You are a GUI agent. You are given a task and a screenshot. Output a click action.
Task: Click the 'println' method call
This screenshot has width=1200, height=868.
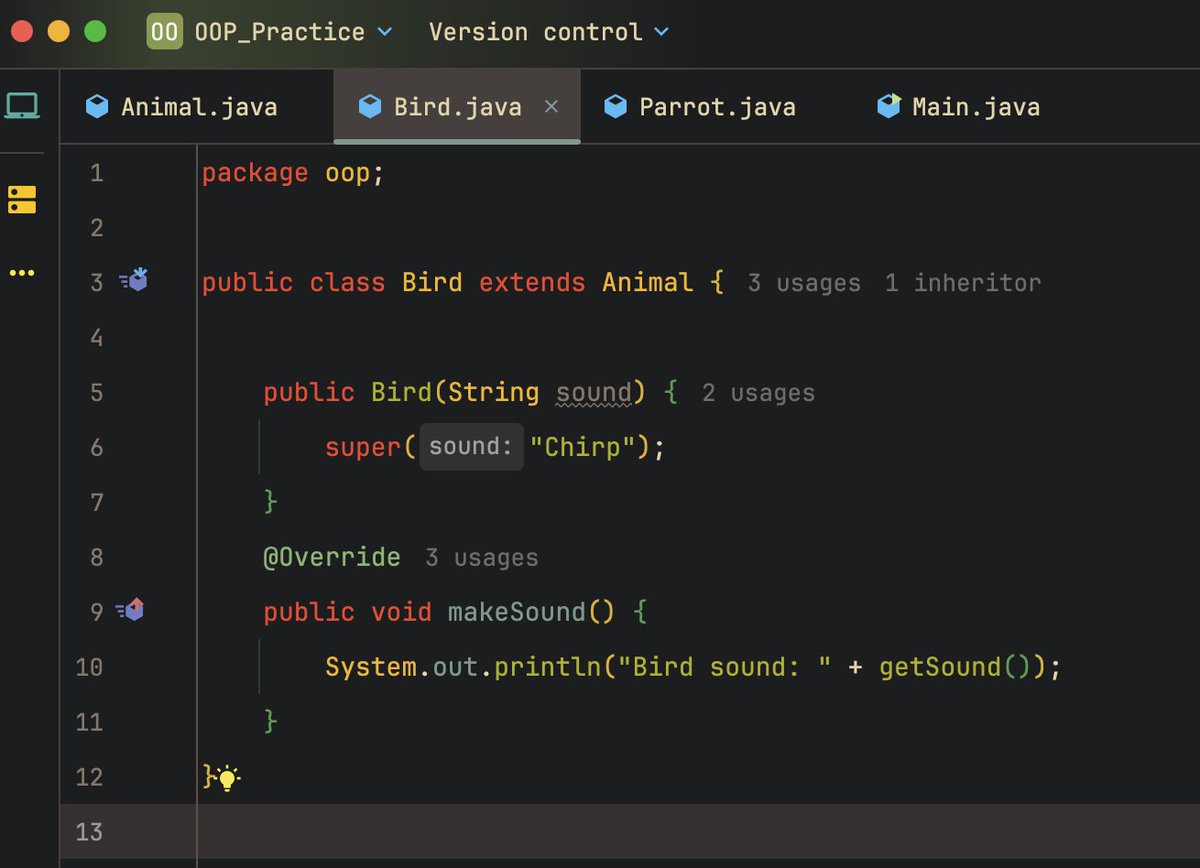click(548, 667)
